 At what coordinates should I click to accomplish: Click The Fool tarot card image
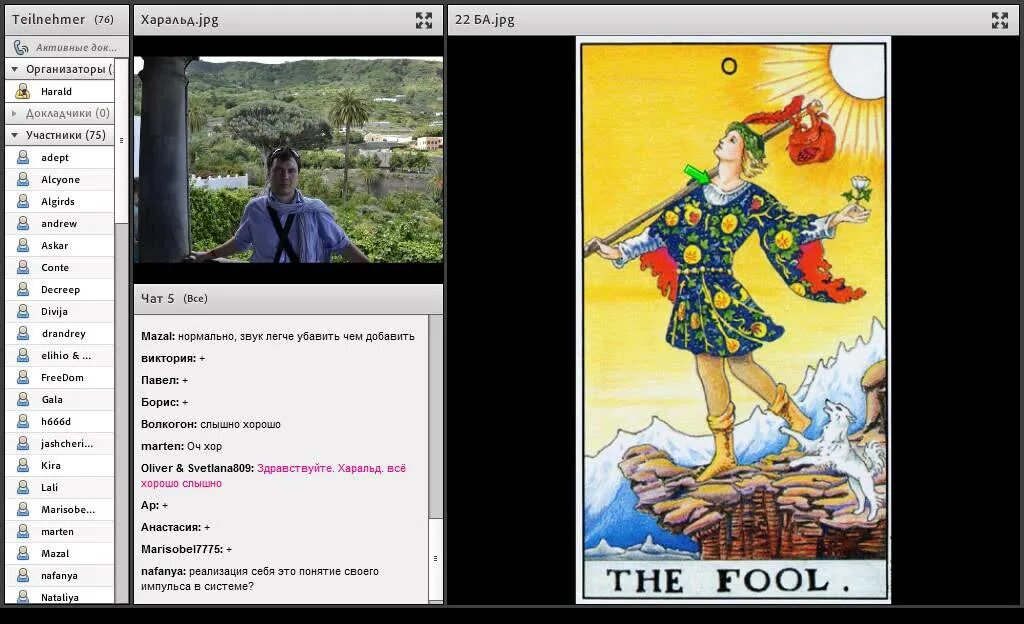733,320
